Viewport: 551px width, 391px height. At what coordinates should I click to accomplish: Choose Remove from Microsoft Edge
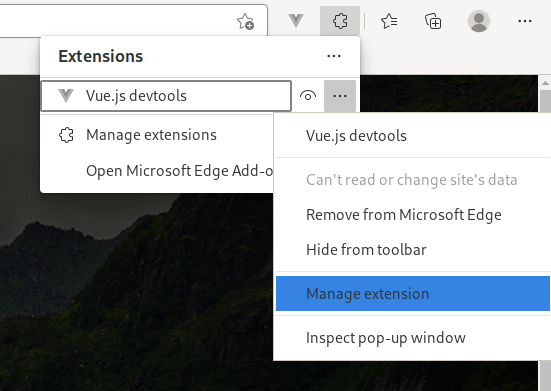coord(412,215)
